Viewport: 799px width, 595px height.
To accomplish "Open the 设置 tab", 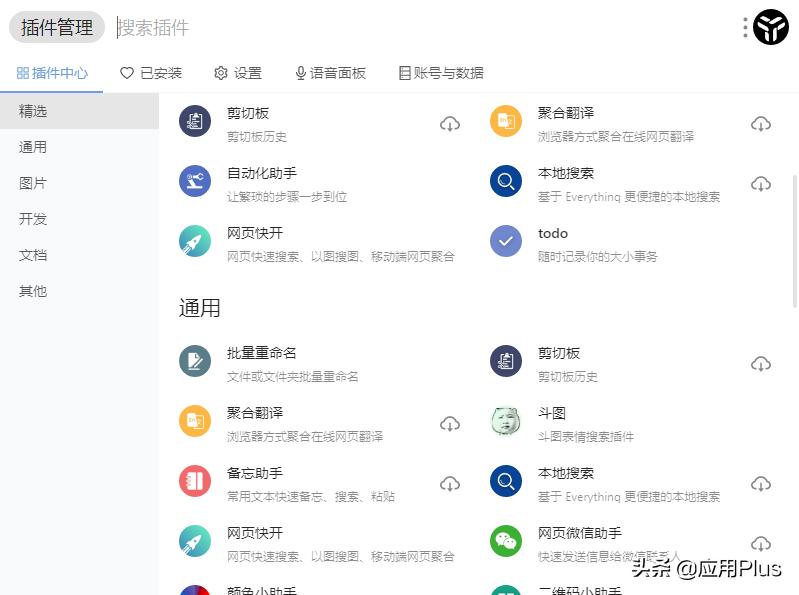I will point(238,73).
